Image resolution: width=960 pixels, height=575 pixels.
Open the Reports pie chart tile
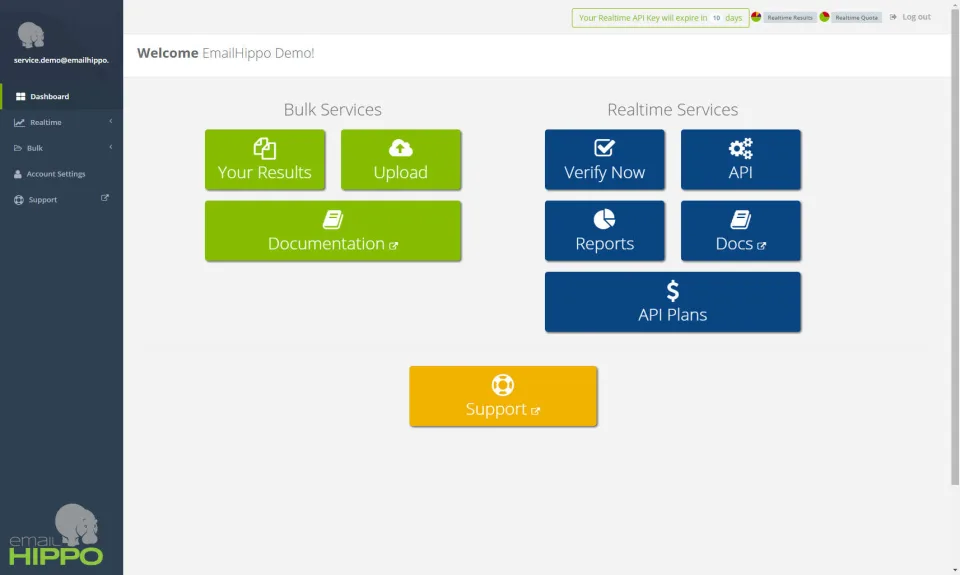pyautogui.click(x=604, y=231)
